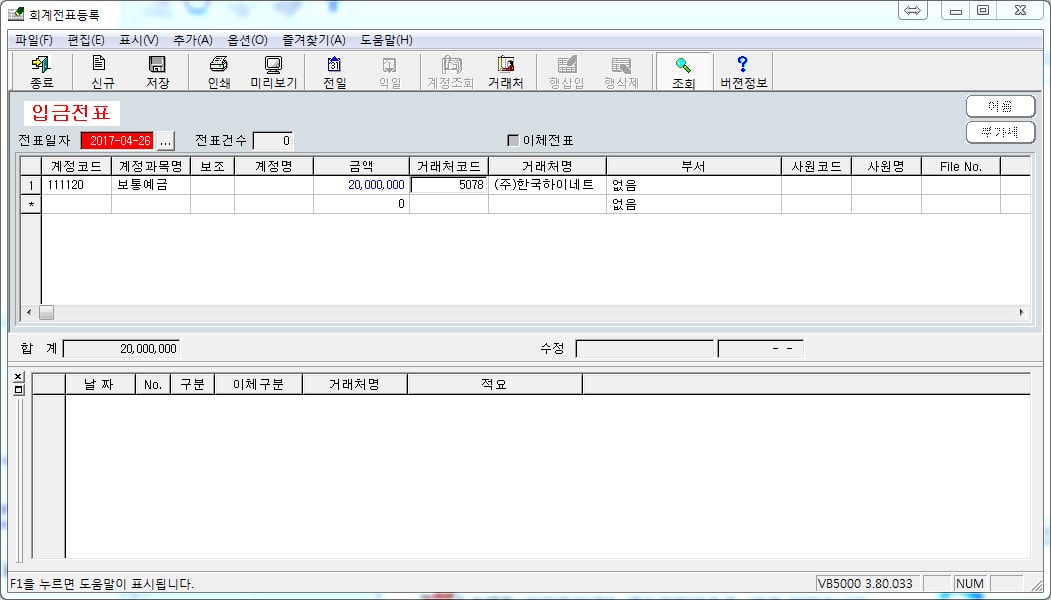1051x600 pixels.
Task: Select the 거래처코드 cell containing 5078
Action: [x=449, y=185]
